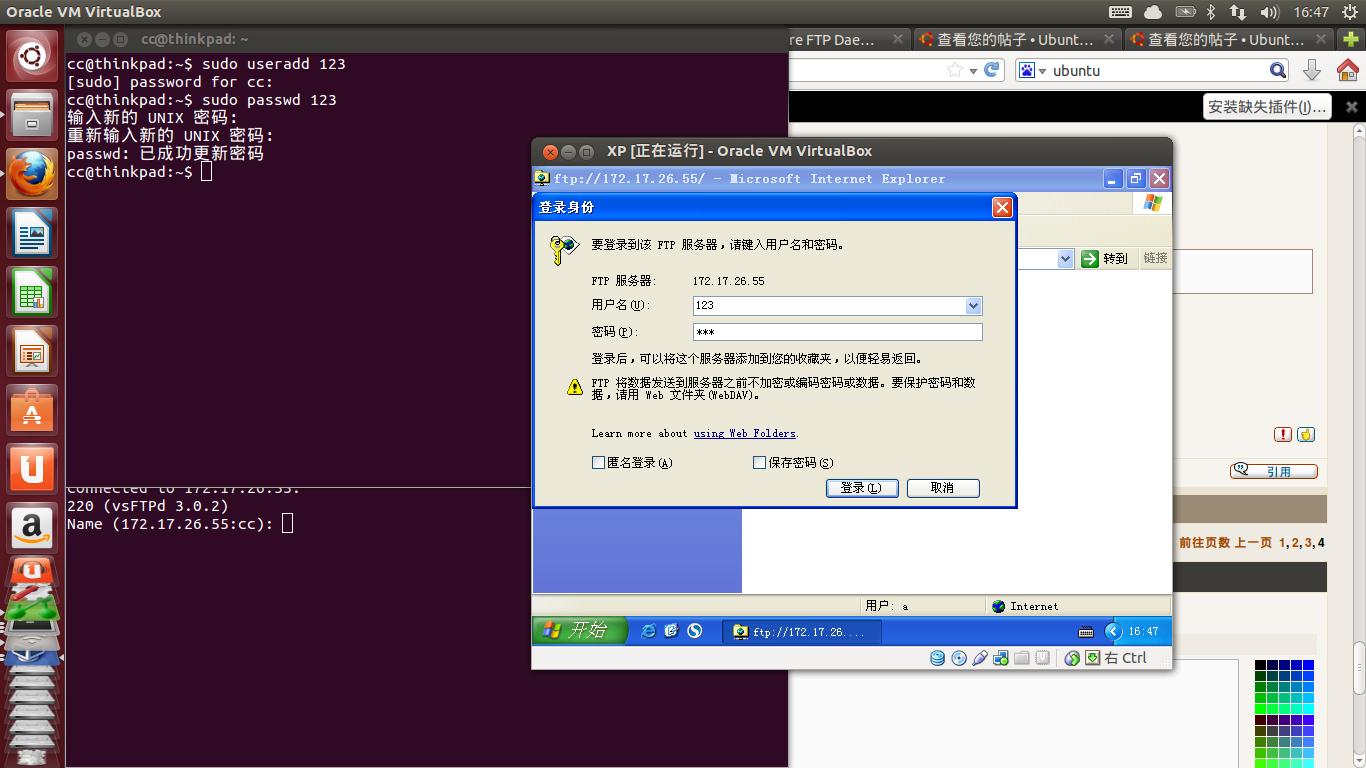This screenshot has width=1366, height=768.
Task: Go to forum page 1 link
Action: pos(1282,543)
